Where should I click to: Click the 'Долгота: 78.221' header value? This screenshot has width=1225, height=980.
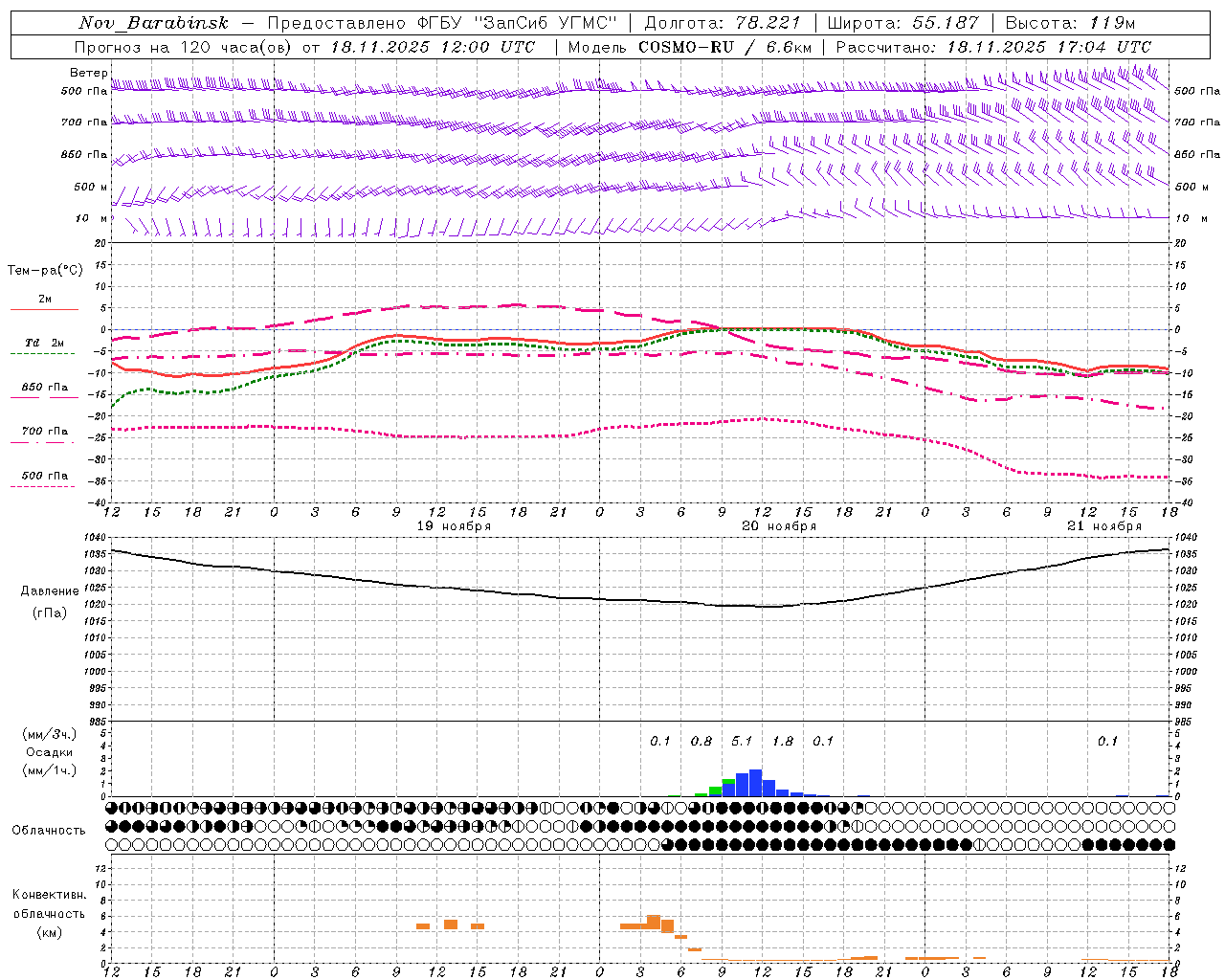click(x=723, y=22)
